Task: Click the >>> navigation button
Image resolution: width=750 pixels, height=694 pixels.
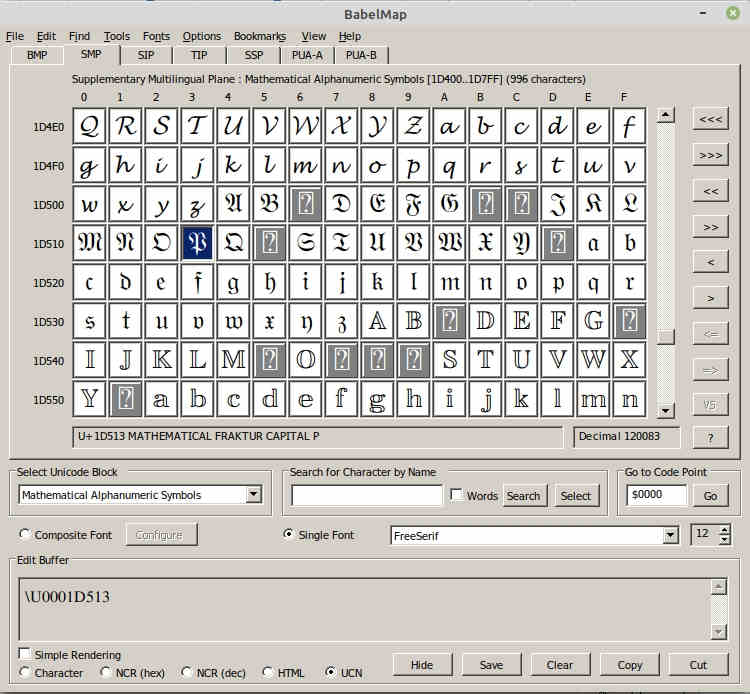Action: click(711, 155)
